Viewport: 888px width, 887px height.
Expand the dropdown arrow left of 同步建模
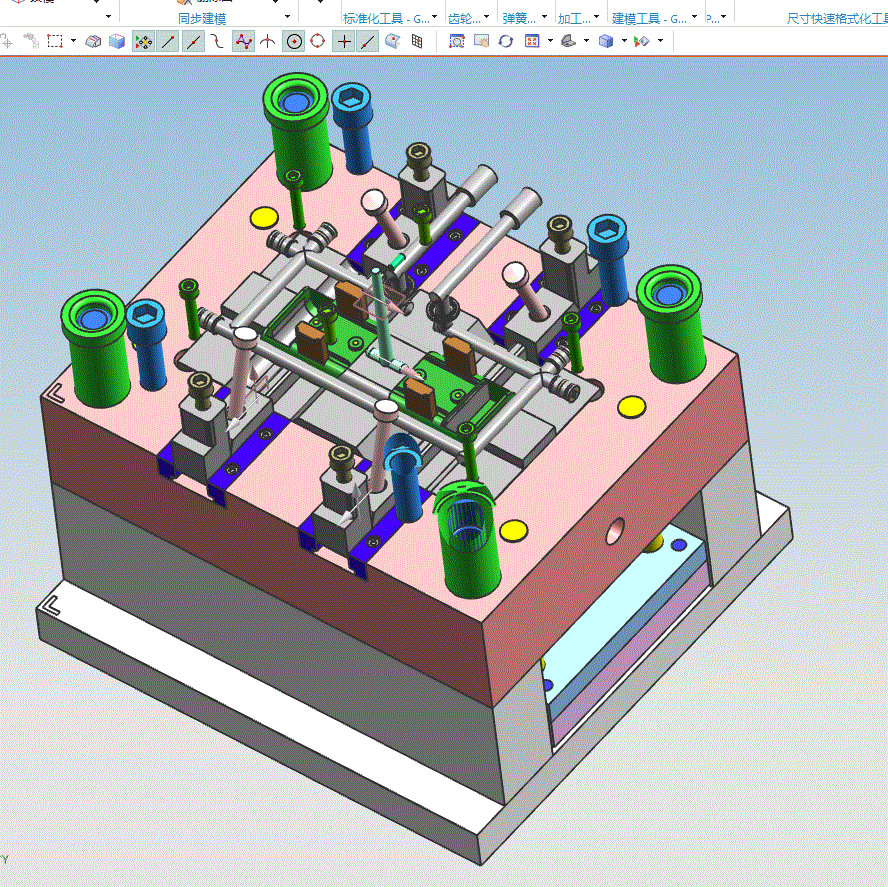[x=108, y=17]
